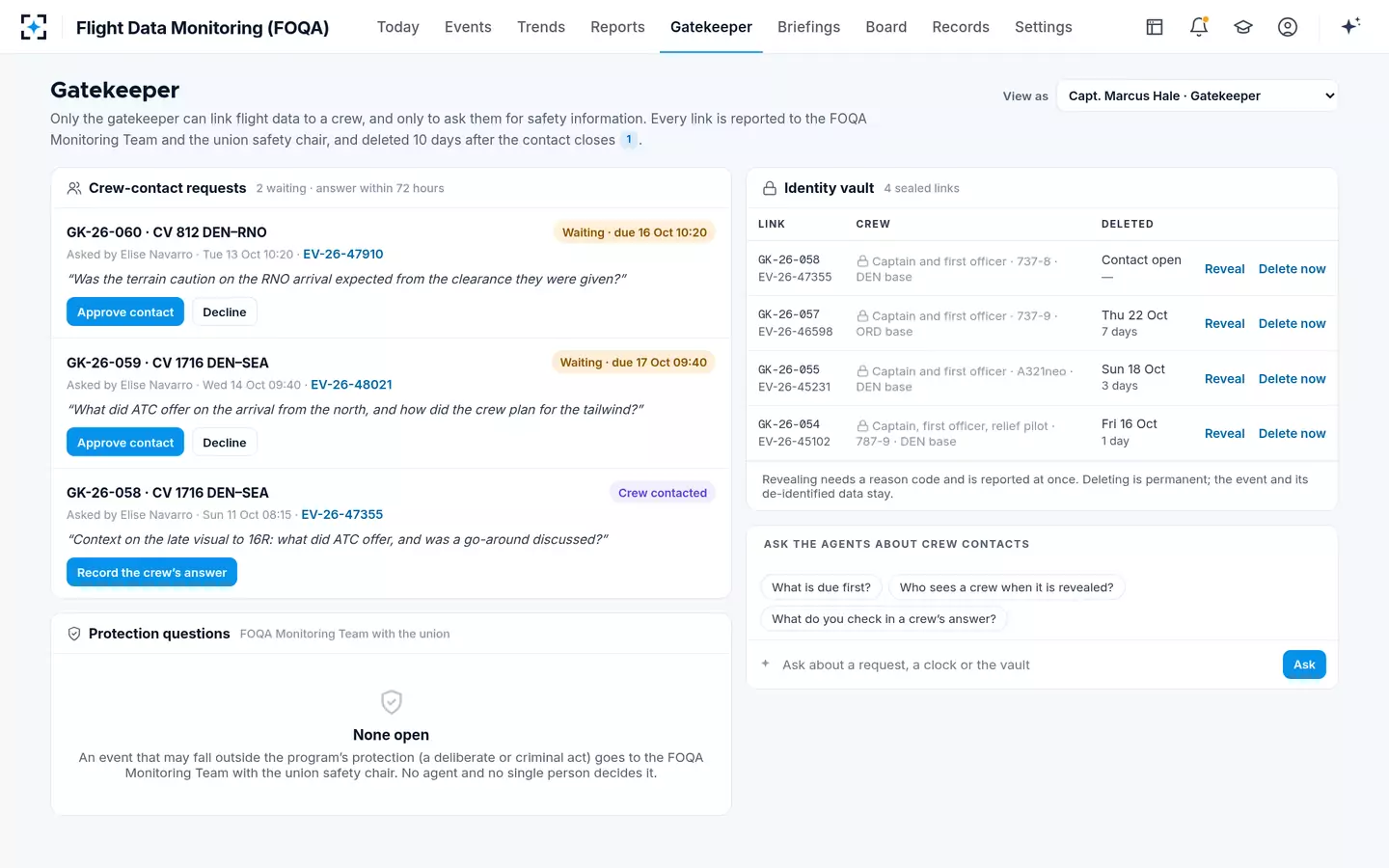Viewport: 1389px width, 868px height.
Task: Switch to the Events tab
Action: pyautogui.click(x=468, y=27)
